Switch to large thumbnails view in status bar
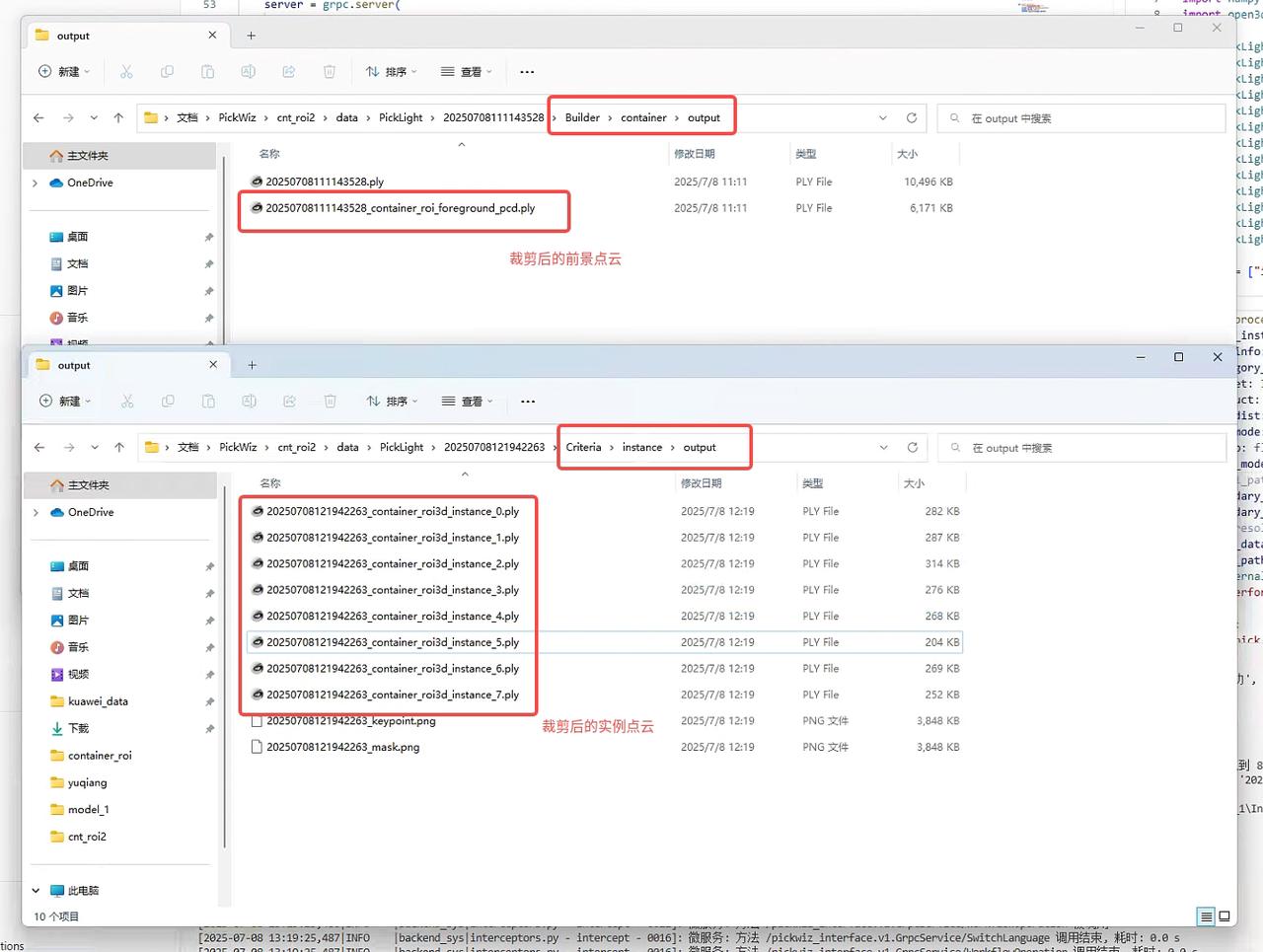This screenshot has height=952, width=1263. 1225,916
